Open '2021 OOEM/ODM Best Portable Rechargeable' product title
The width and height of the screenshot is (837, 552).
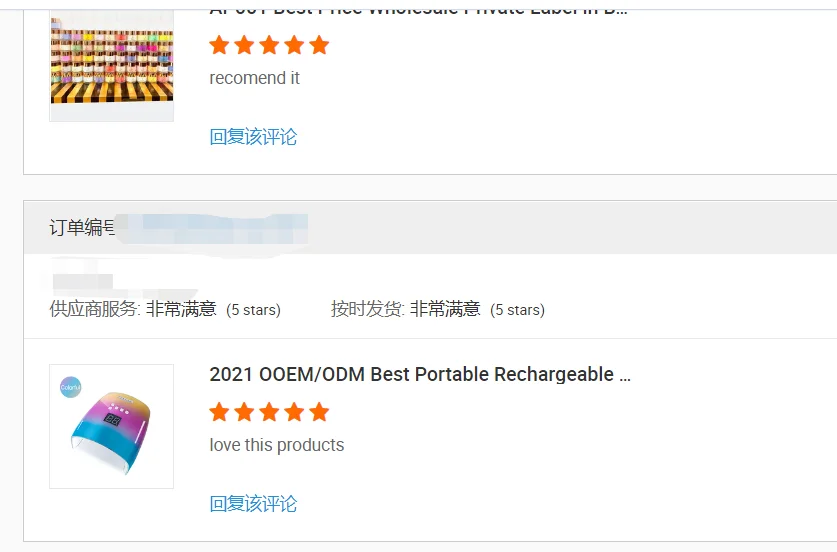click(420, 374)
